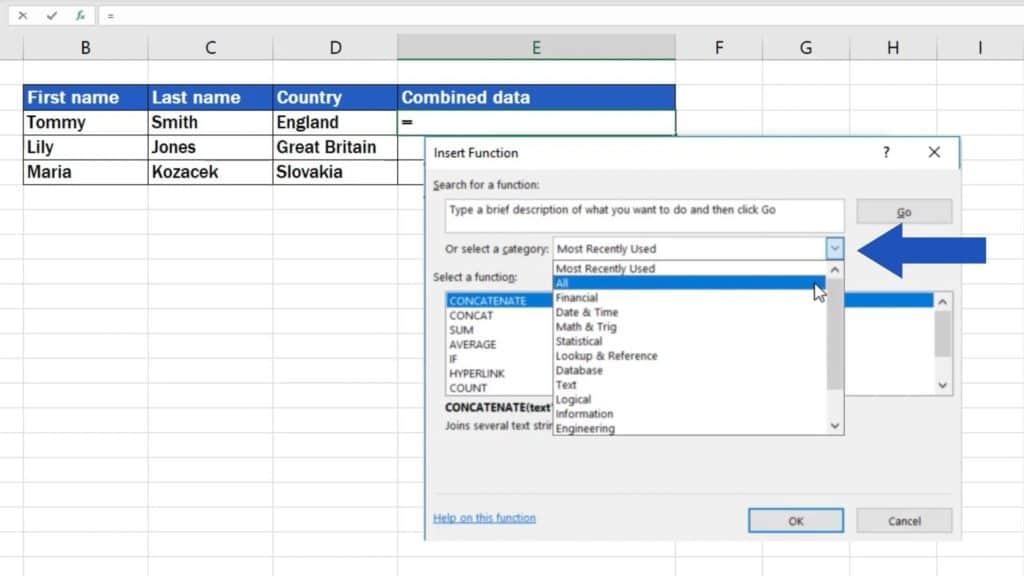Image resolution: width=1024 pixels, height=576 pixels.
Task: Choose 'Information' category option
Action: [689, 413]
